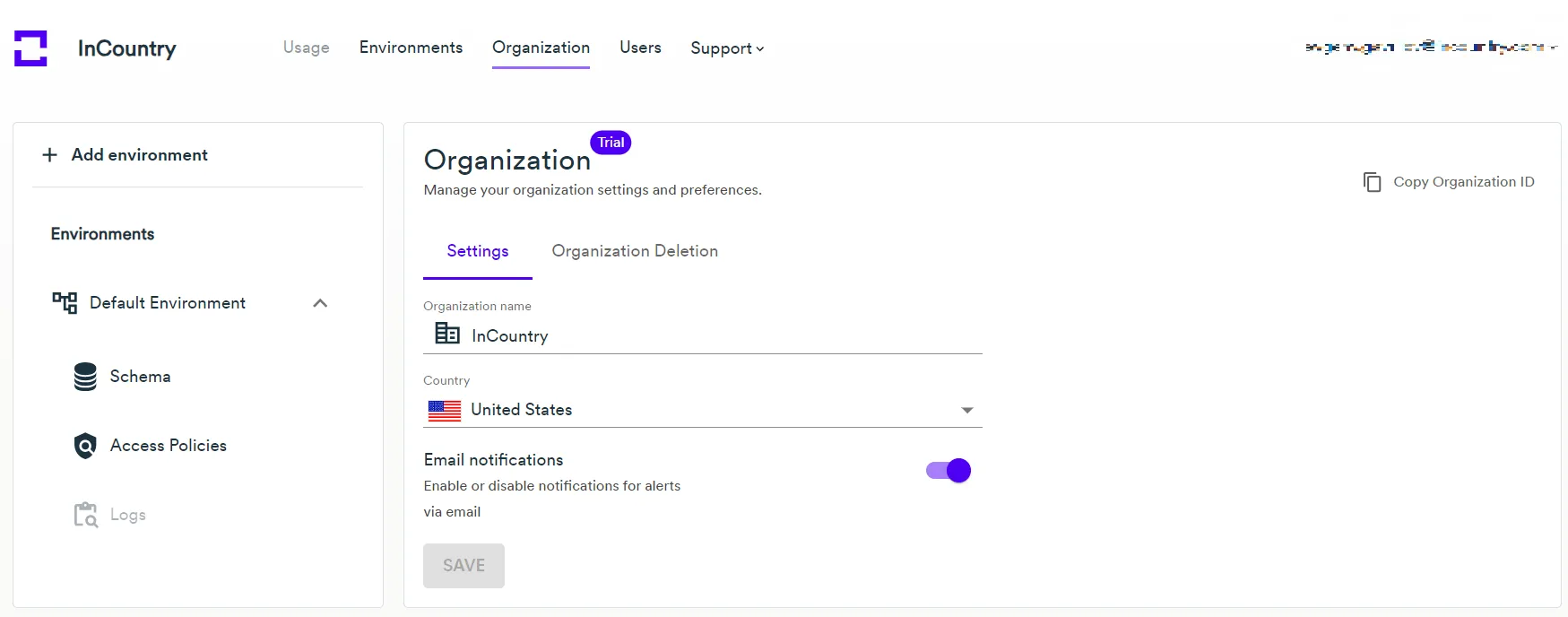
Task: Click the building icon in Organization name
Action: (446, 334)
